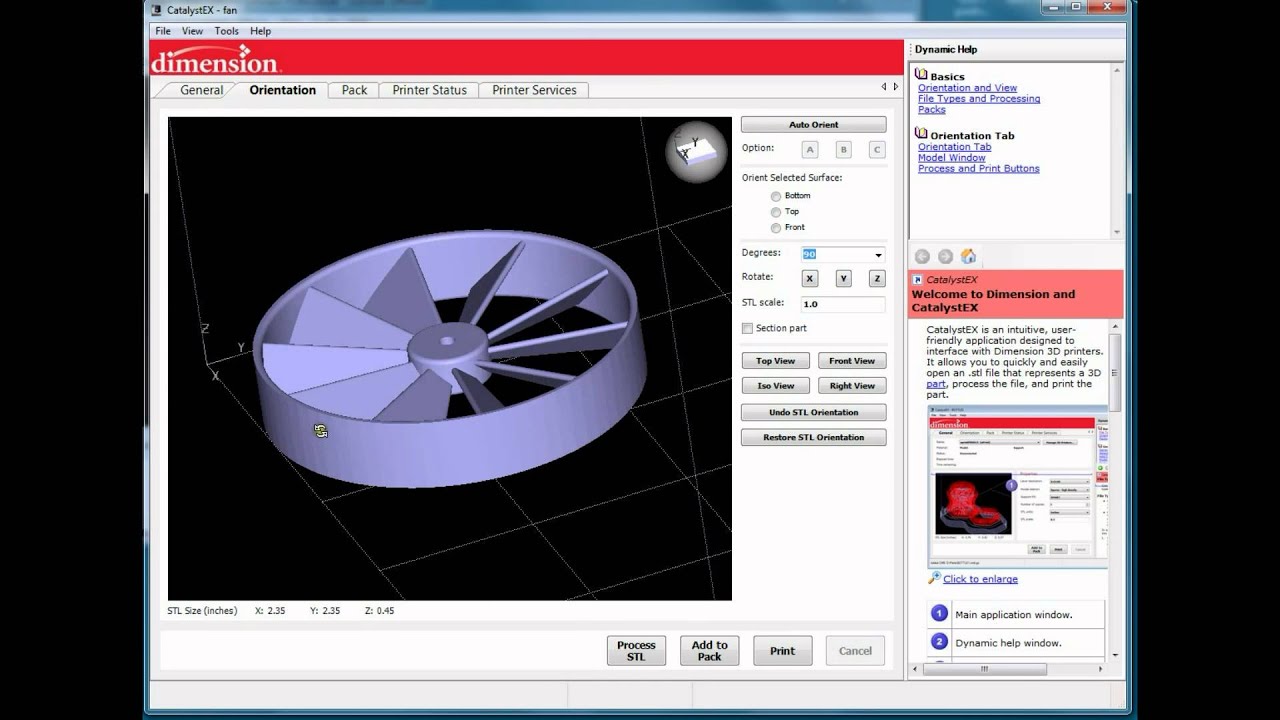Click the Add to Pack button
Viewport: 1280px width, 720px height.
pyautogui.click(x=709, y=651)
